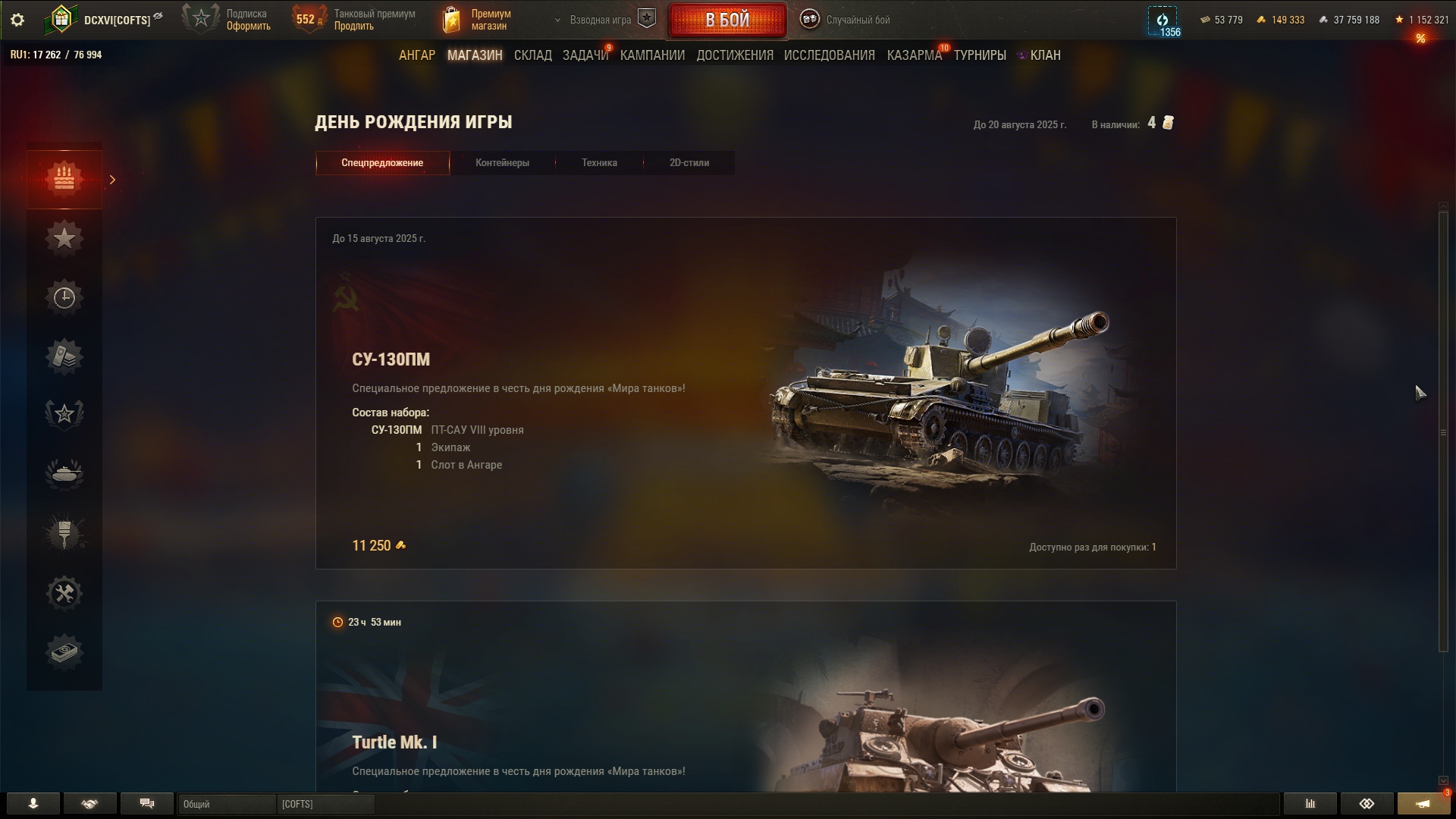Click Оформить subscription link
1456x819 pixels.
pyautogui.click(x=248, y=27)
